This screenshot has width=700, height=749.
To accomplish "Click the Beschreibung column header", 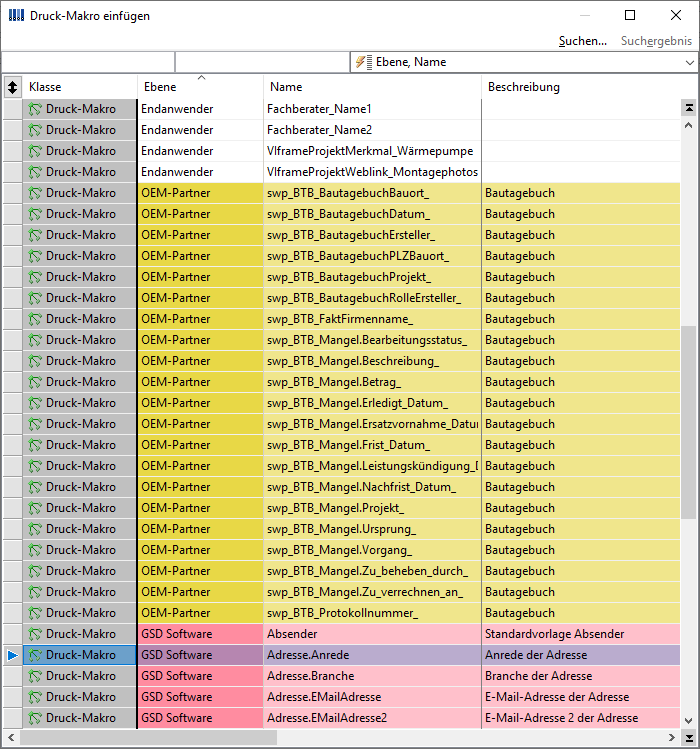I will tap(581, 87).
